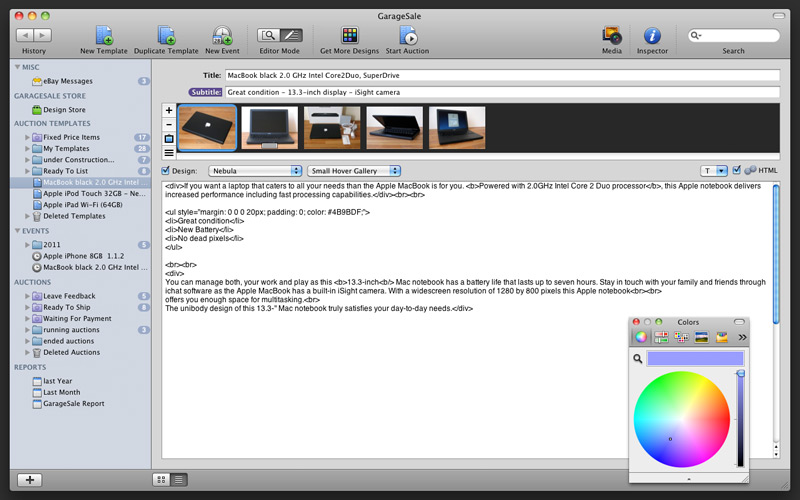
Task: Switch to list view
Action: tap(179, 480)
